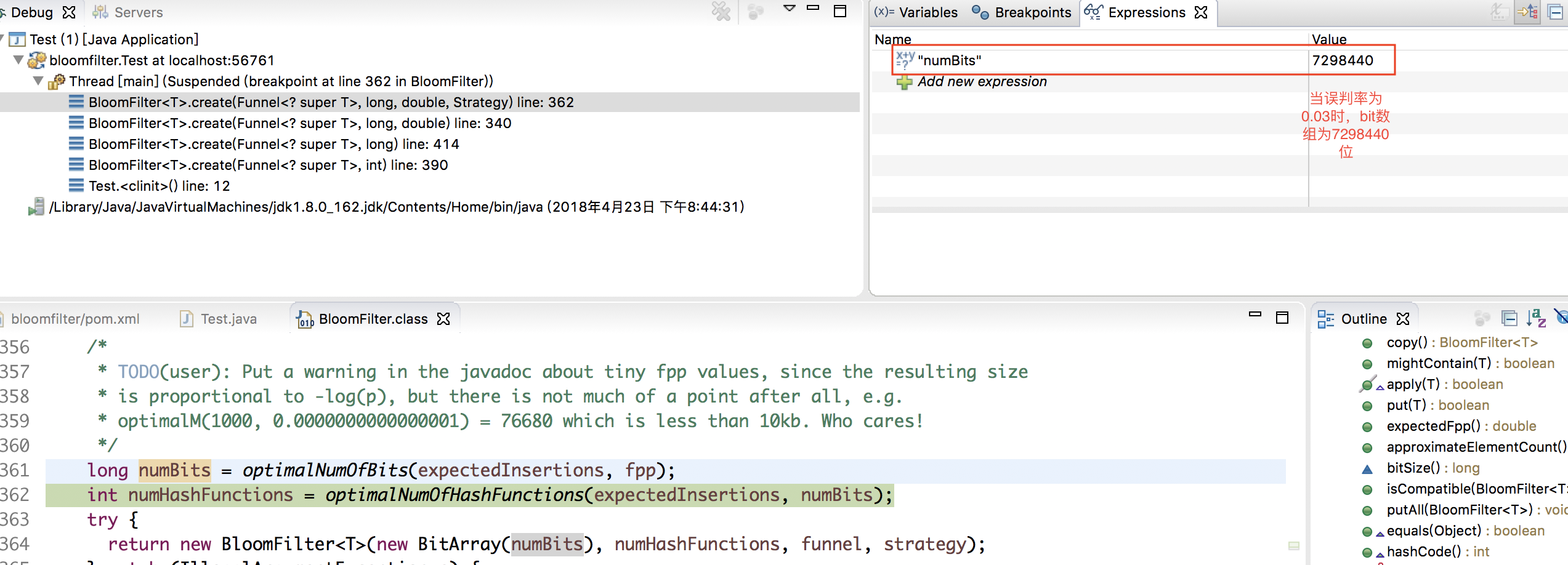
Task: Select equals(Object) in the Outline
Action: click(1466, 531)
